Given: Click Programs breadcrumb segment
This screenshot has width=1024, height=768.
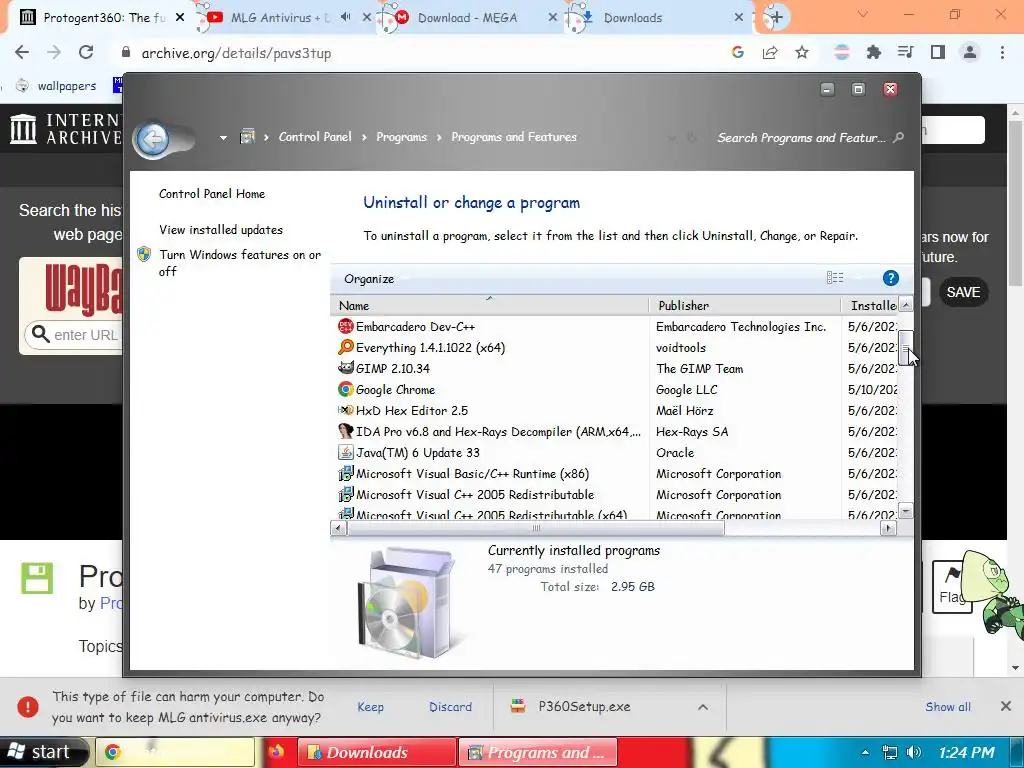Looking at the screenshot, I should pyautogui.click(x=401, y=137).
